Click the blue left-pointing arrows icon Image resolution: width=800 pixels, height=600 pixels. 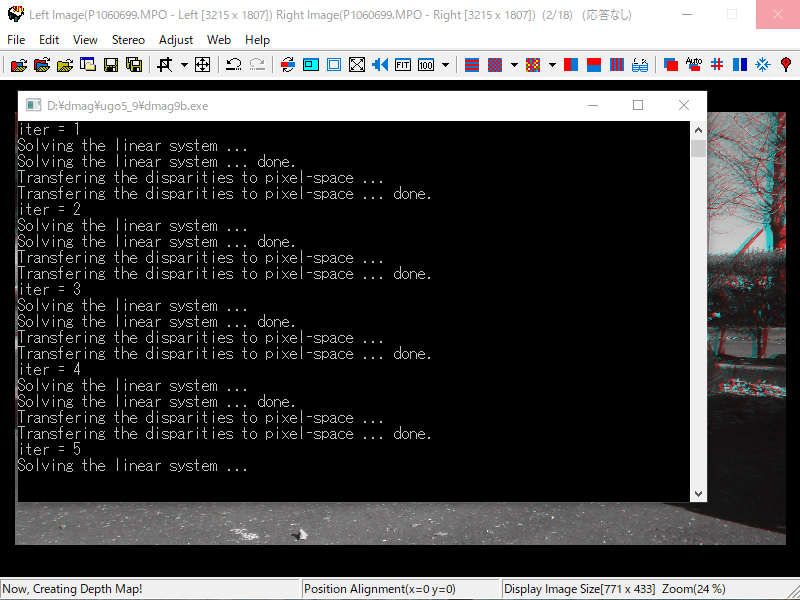coord(380,65)
